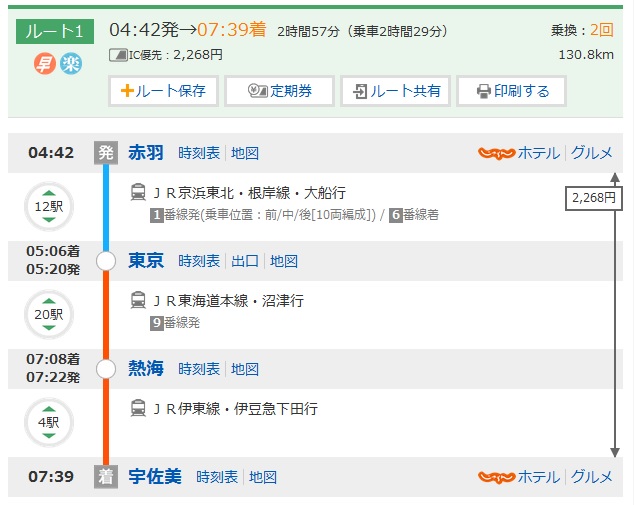Viewport: 634px width, 505px height.
Task: Save route with ルート保存 button
Action: (163, 91)
